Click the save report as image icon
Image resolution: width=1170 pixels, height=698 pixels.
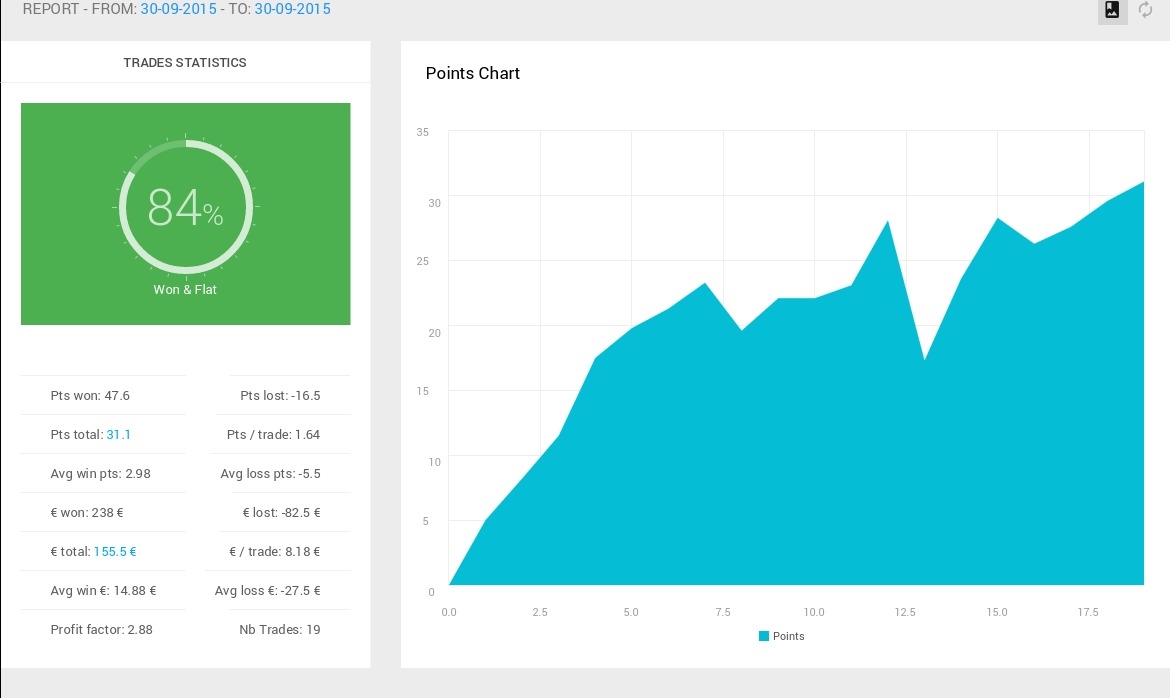[1112, 10]
